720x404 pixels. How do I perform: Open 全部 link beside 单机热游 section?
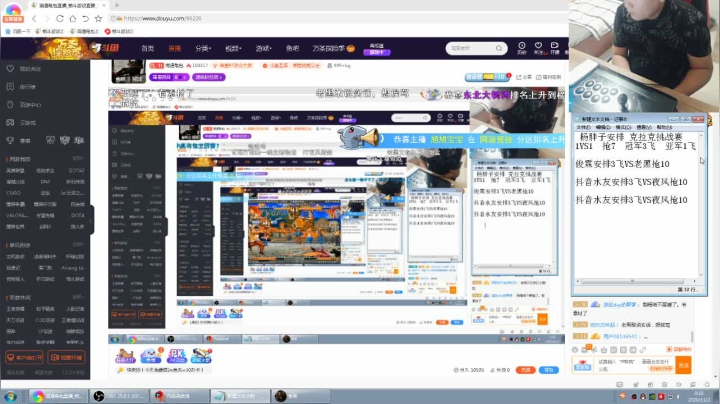coord(78,245)
